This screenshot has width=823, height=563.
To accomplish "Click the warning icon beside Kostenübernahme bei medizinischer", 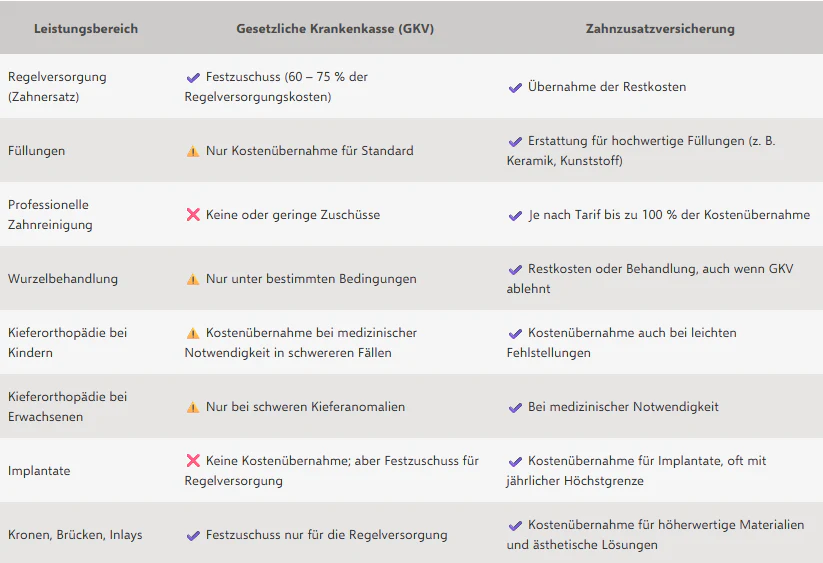I will click(193, 333).
